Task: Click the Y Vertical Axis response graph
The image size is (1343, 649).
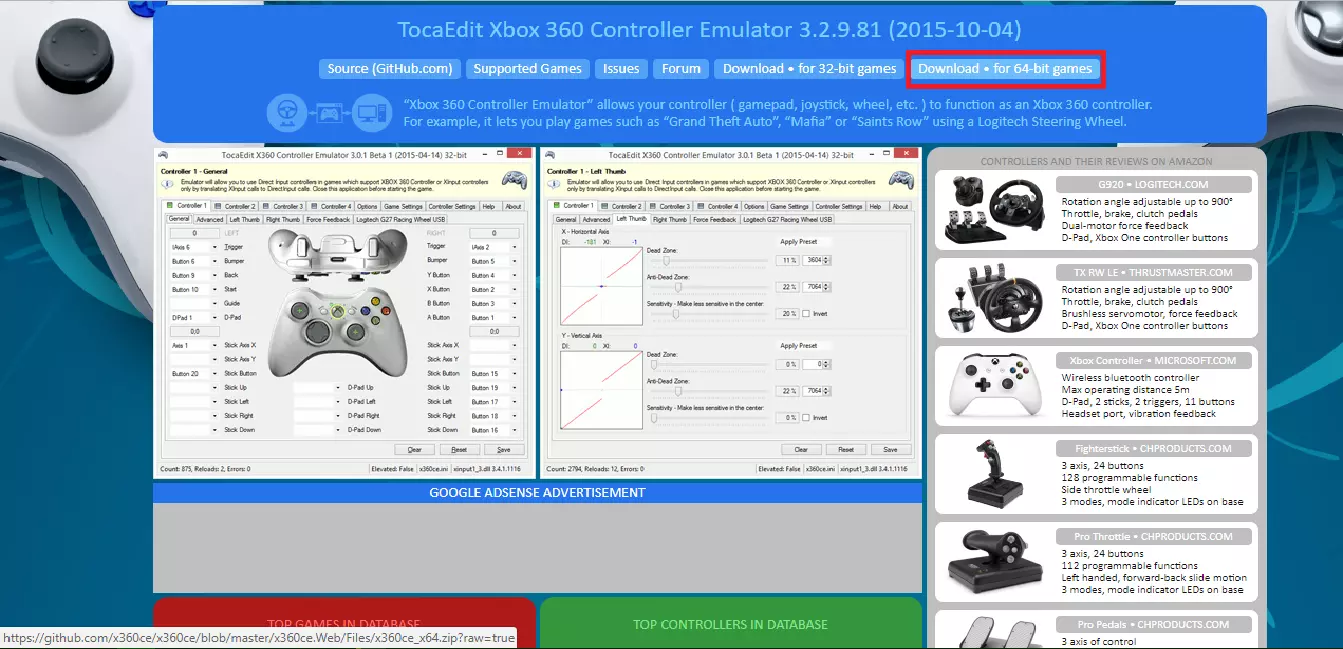Action: [603, 390]
